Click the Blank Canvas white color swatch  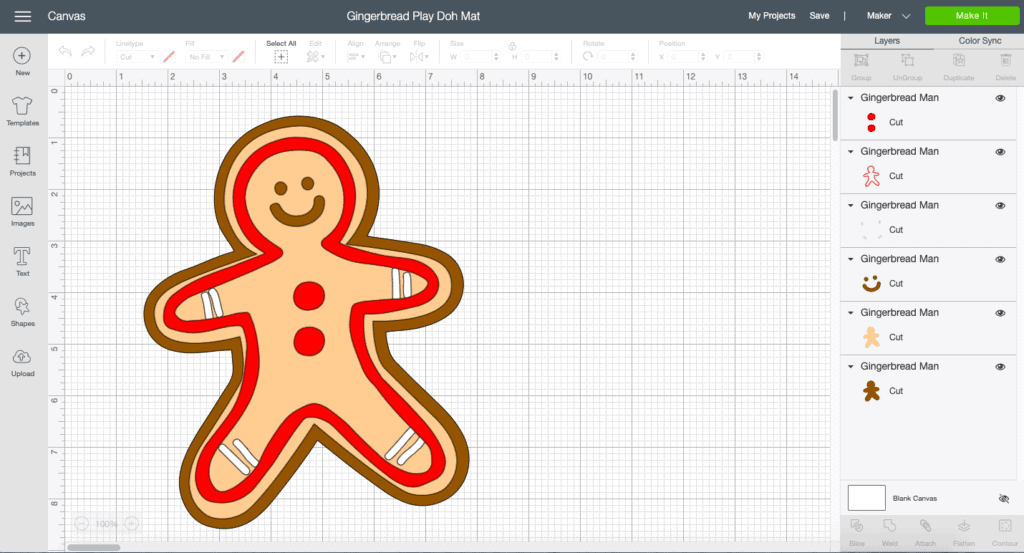(866, 497)
